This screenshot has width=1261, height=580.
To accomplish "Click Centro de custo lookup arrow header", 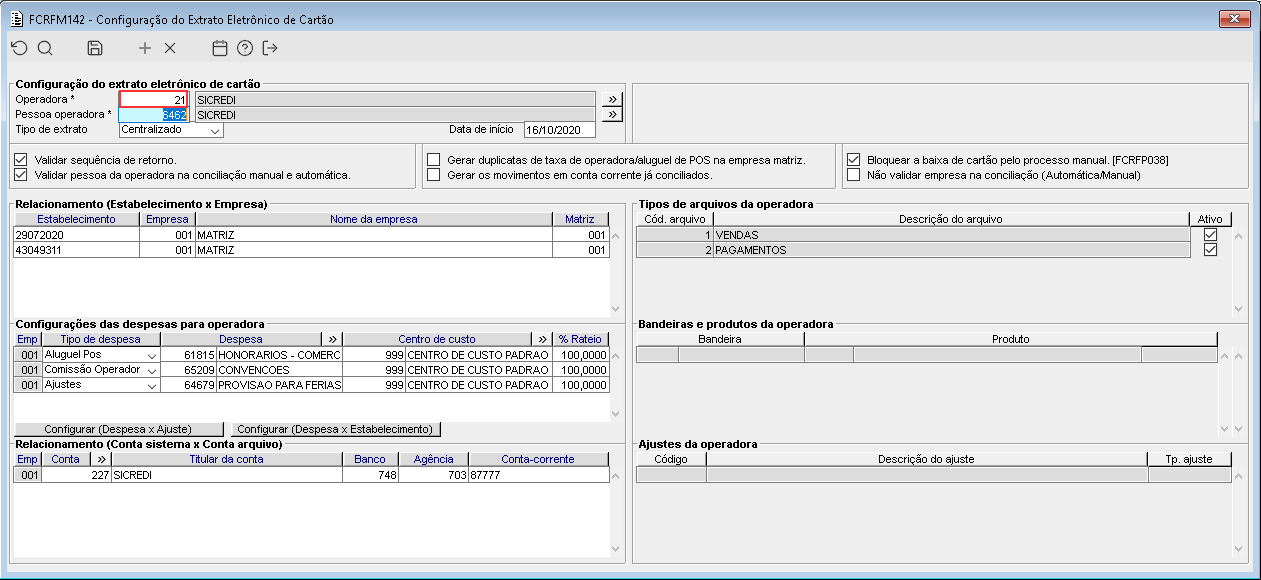I will [542, 339].
